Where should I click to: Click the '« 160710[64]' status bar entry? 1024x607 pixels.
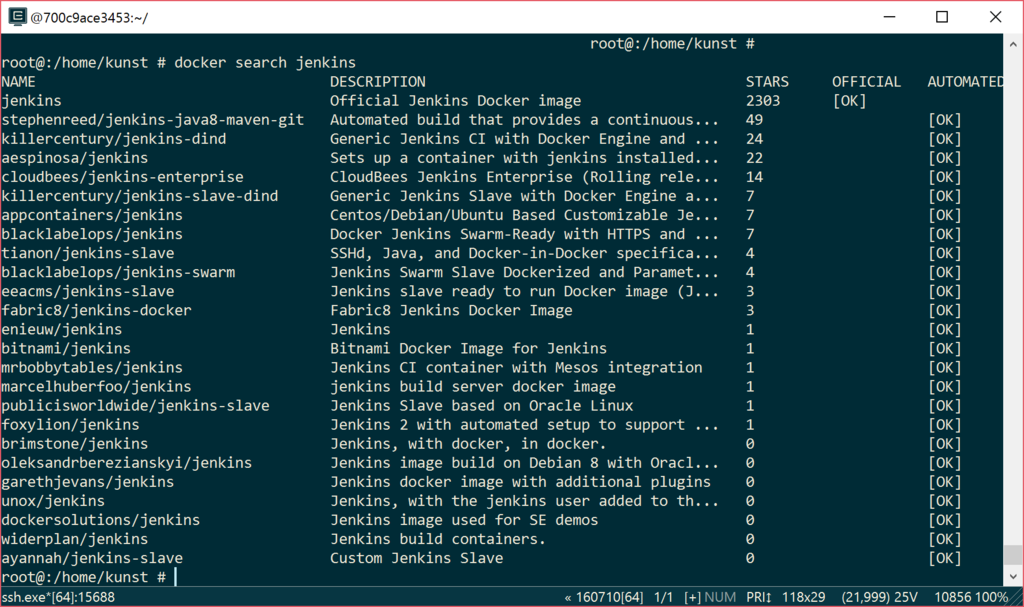click(x=603, y=597)
